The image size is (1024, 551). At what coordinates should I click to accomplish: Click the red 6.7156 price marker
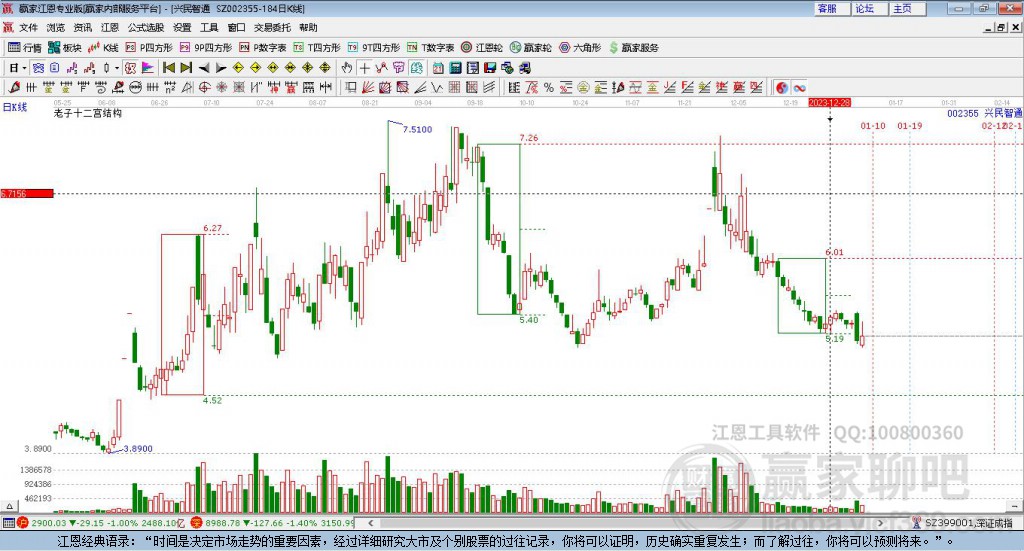tap(27, 193)
